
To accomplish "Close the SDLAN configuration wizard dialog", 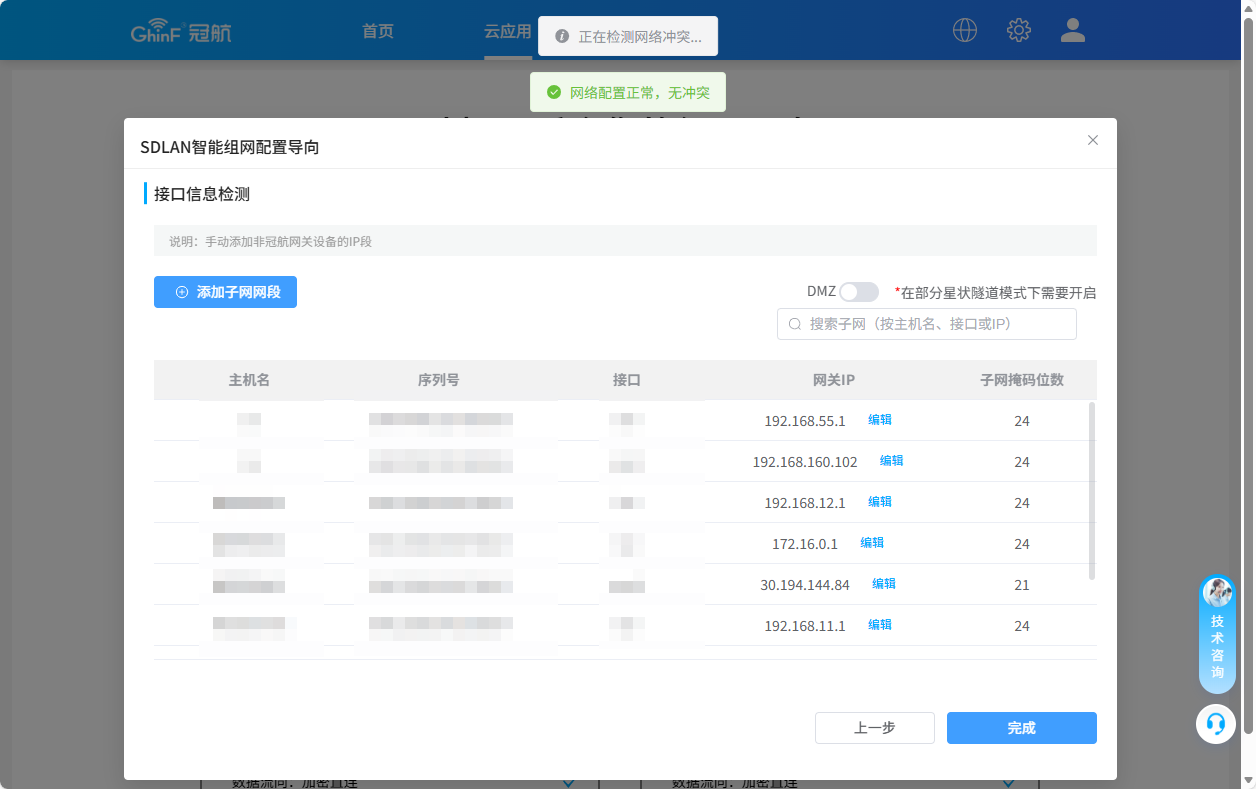I will (1093, 140).
